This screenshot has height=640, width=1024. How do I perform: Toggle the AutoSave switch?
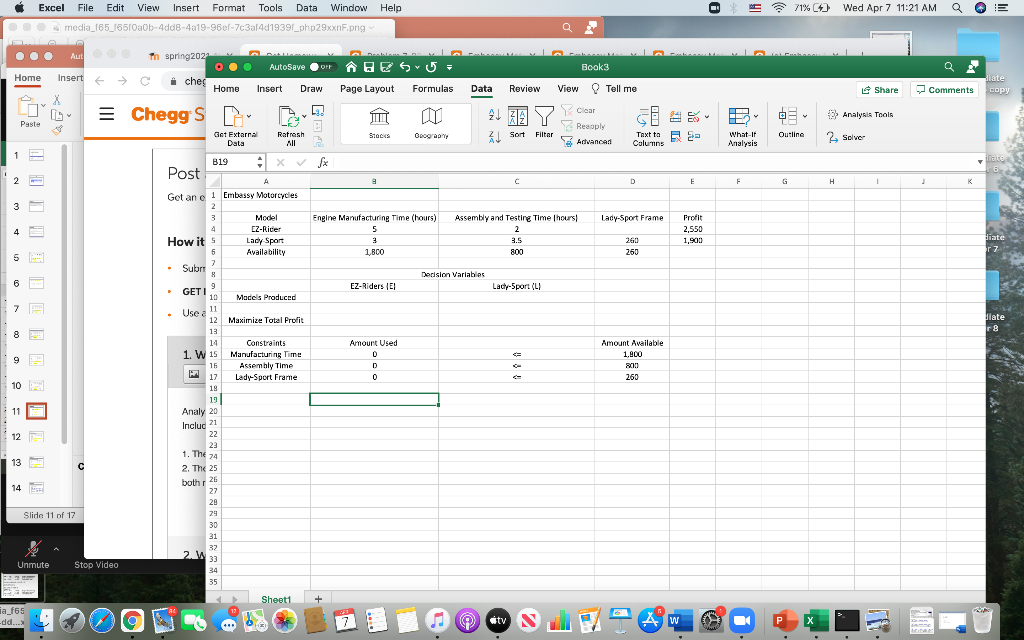[321, 67]
